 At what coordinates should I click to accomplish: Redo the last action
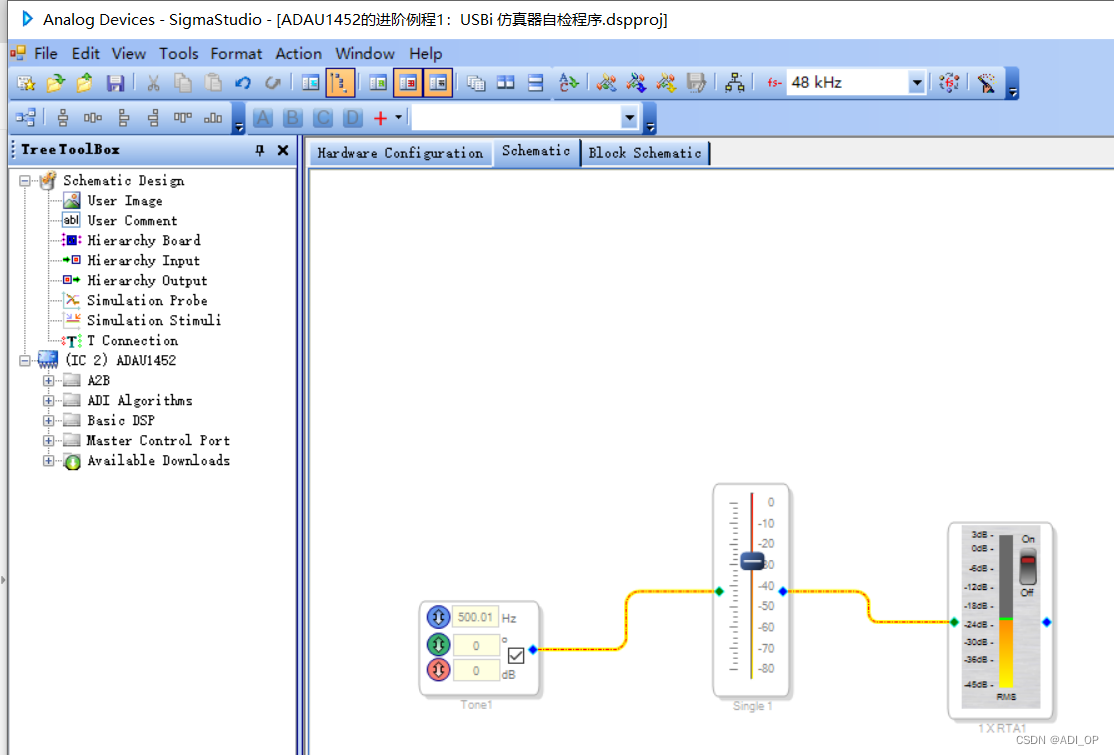tap(273, 83)
